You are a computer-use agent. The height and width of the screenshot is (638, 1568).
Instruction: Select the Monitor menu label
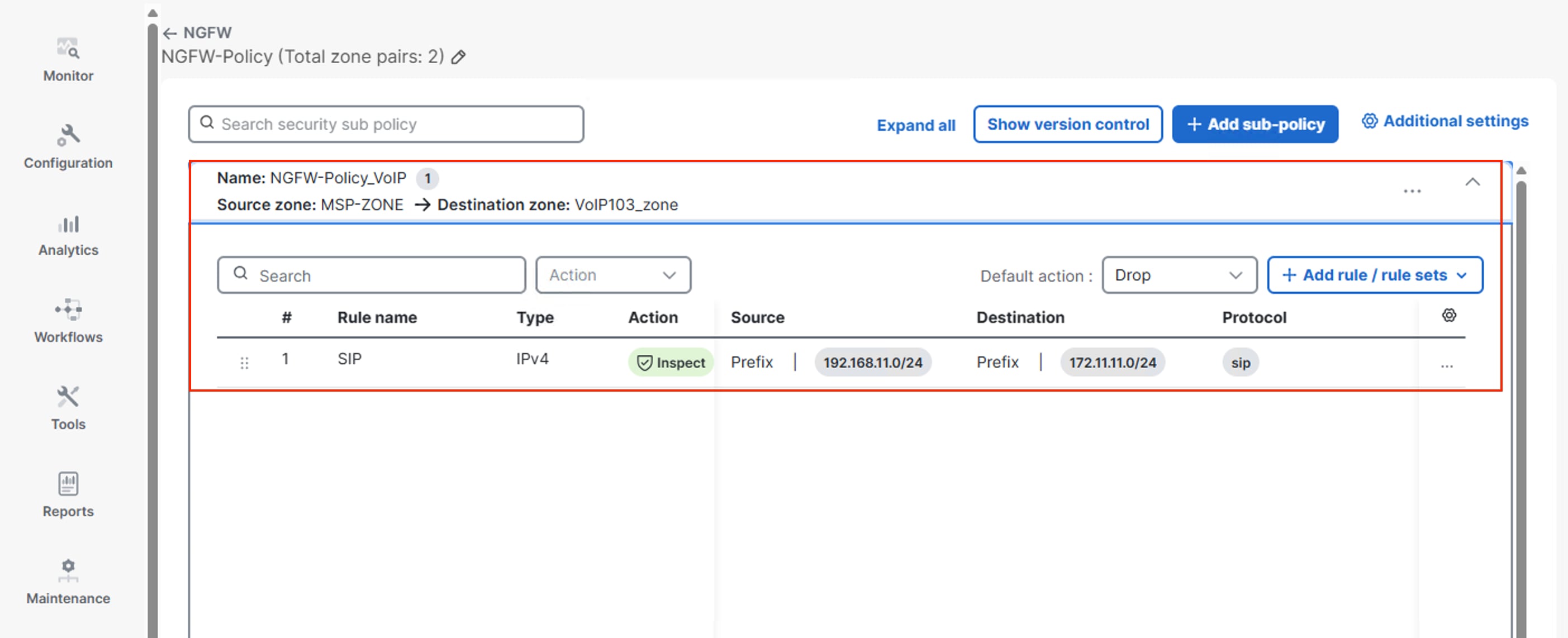coord(68,76)
